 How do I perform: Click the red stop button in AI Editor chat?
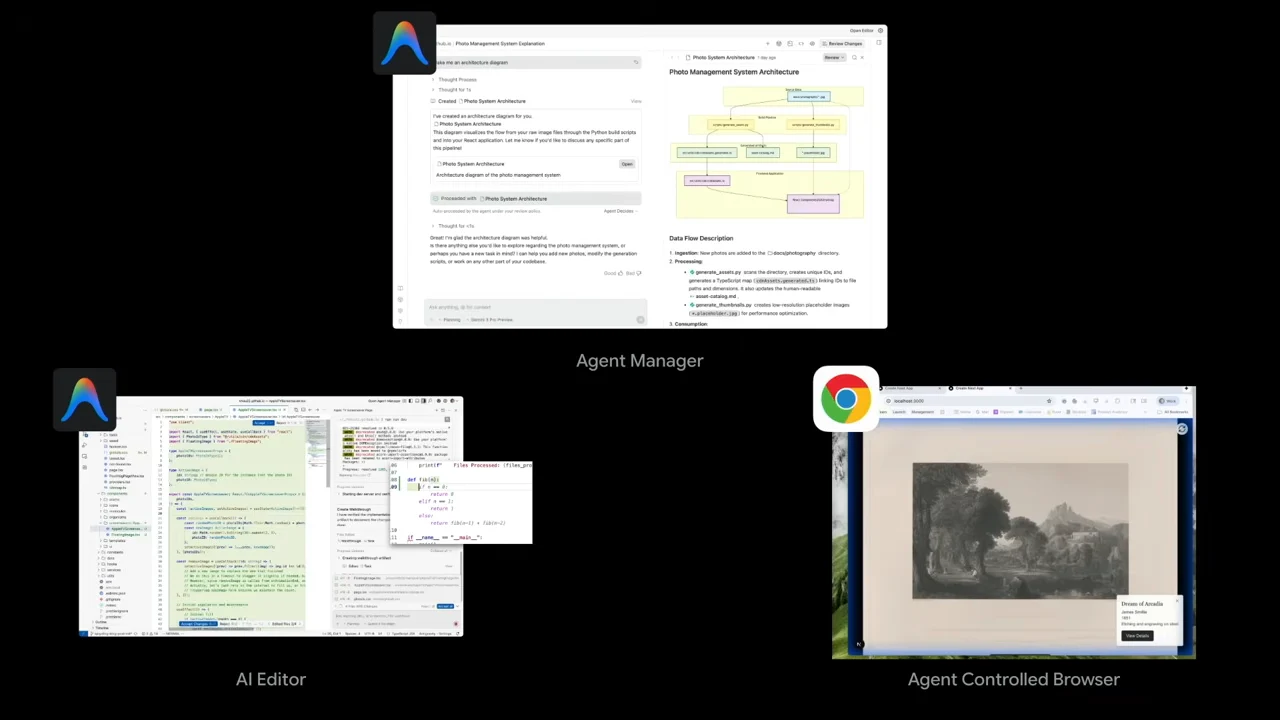click(455, 624)
